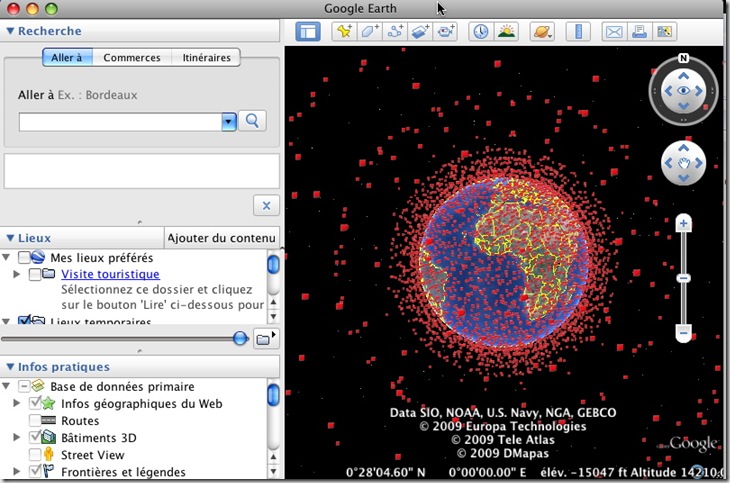The width and height of the screenshot is (730, 483).
Task: Expand Visite touristique folder
Action: 17,274
